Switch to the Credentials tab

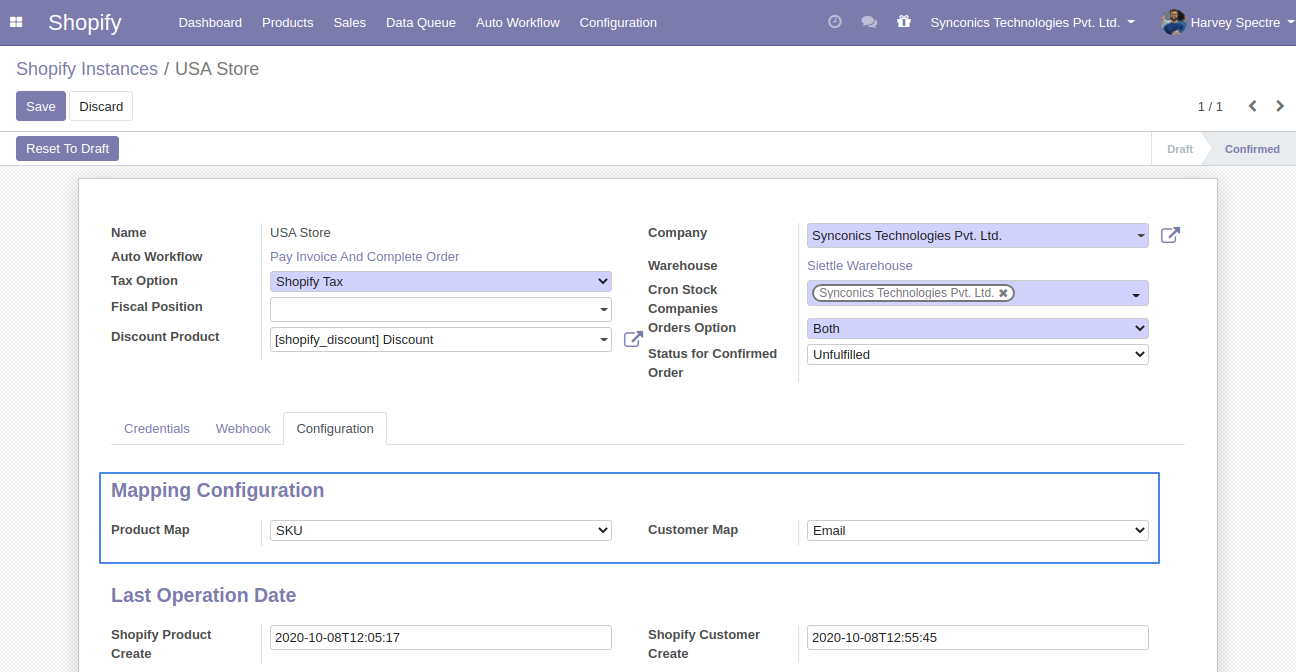pyautogui.click(x=157, y=429)
